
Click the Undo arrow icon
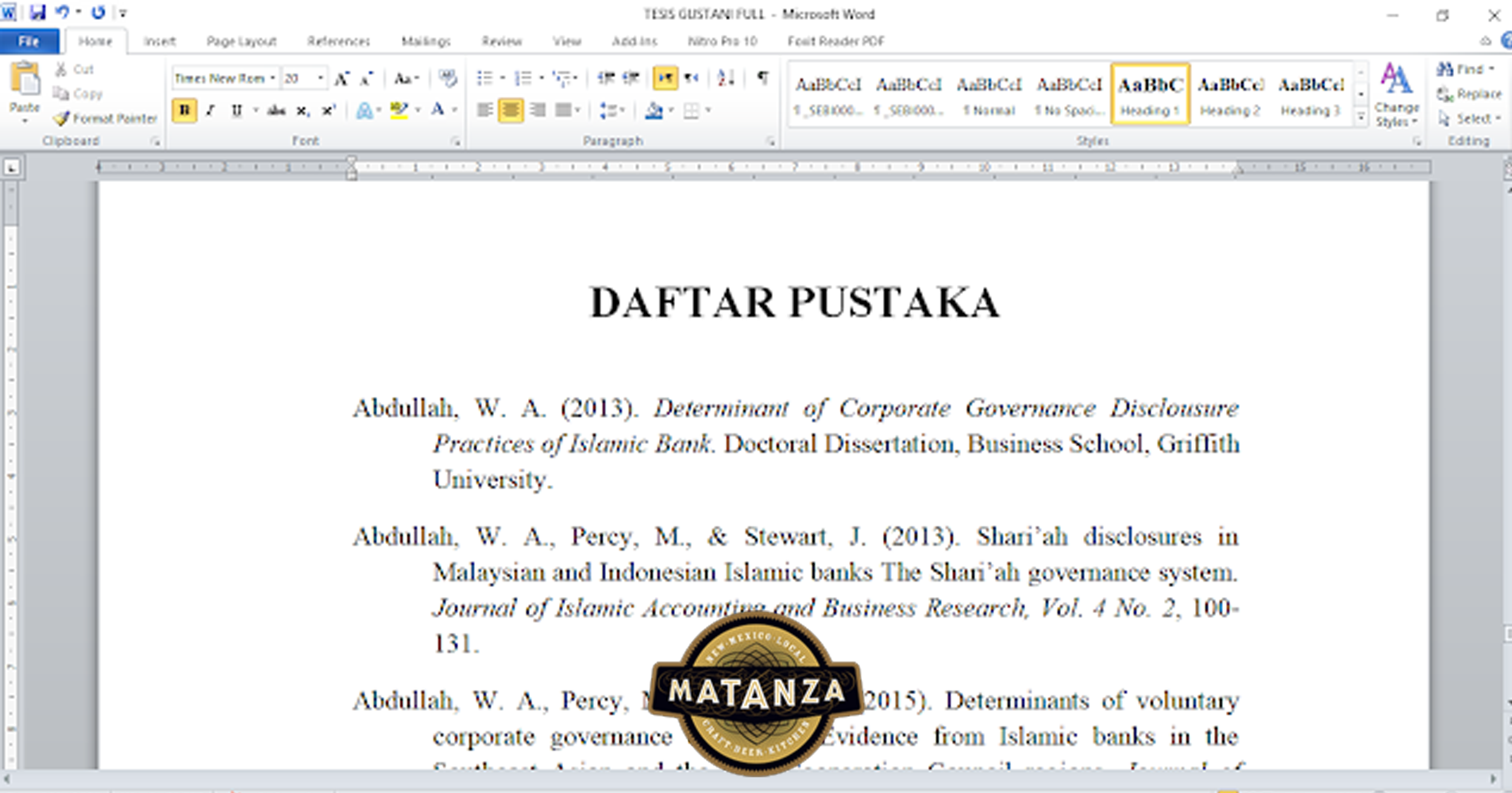62,12
